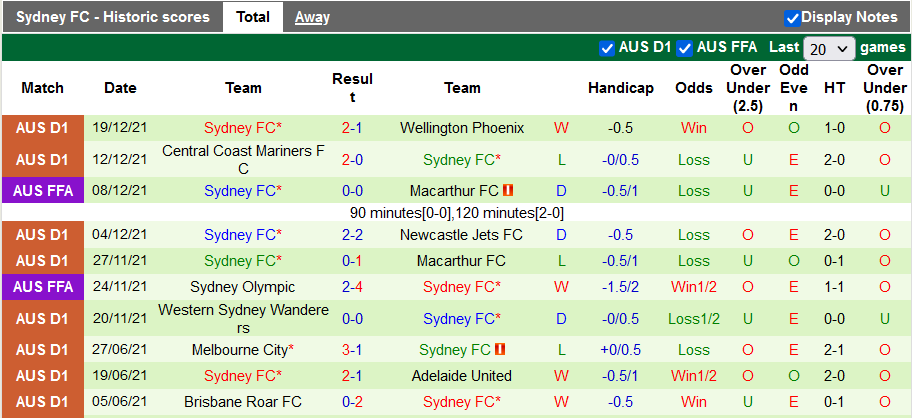Select Melbourne City team link
The image size is (912, 418).
point(240,350)
